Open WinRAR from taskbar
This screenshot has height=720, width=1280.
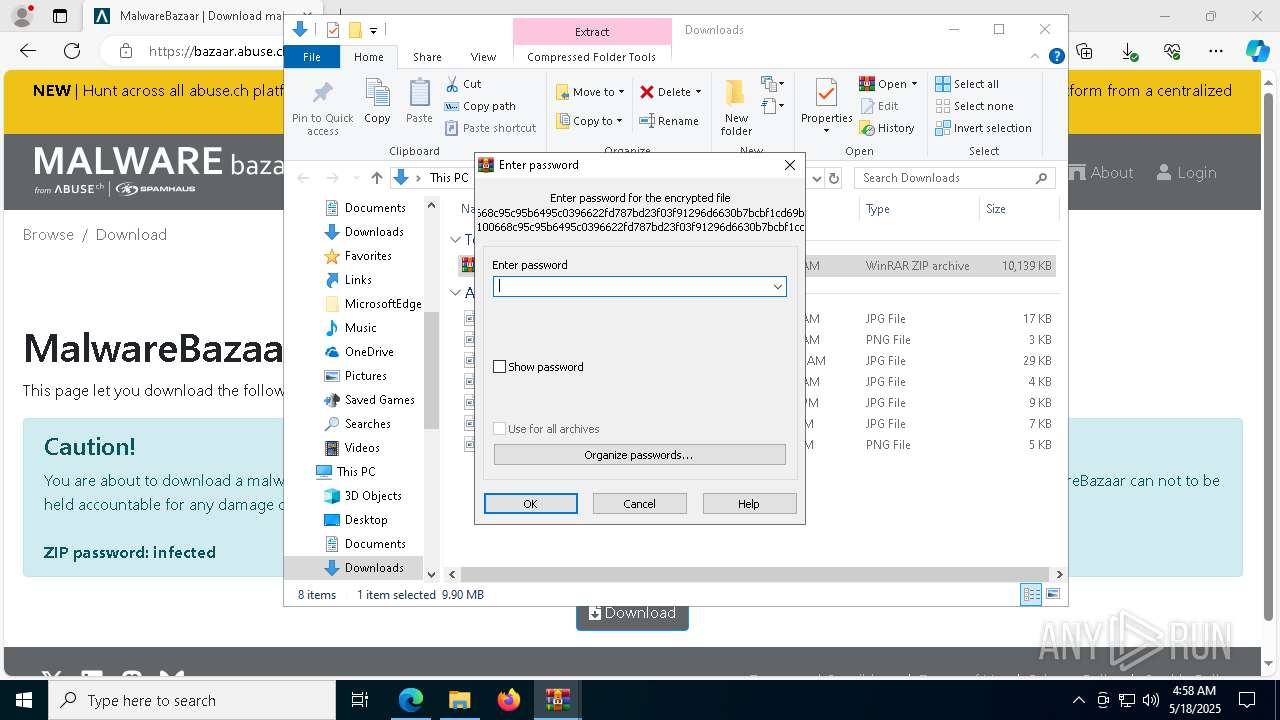pyautogui.click(x=557, y=700)
